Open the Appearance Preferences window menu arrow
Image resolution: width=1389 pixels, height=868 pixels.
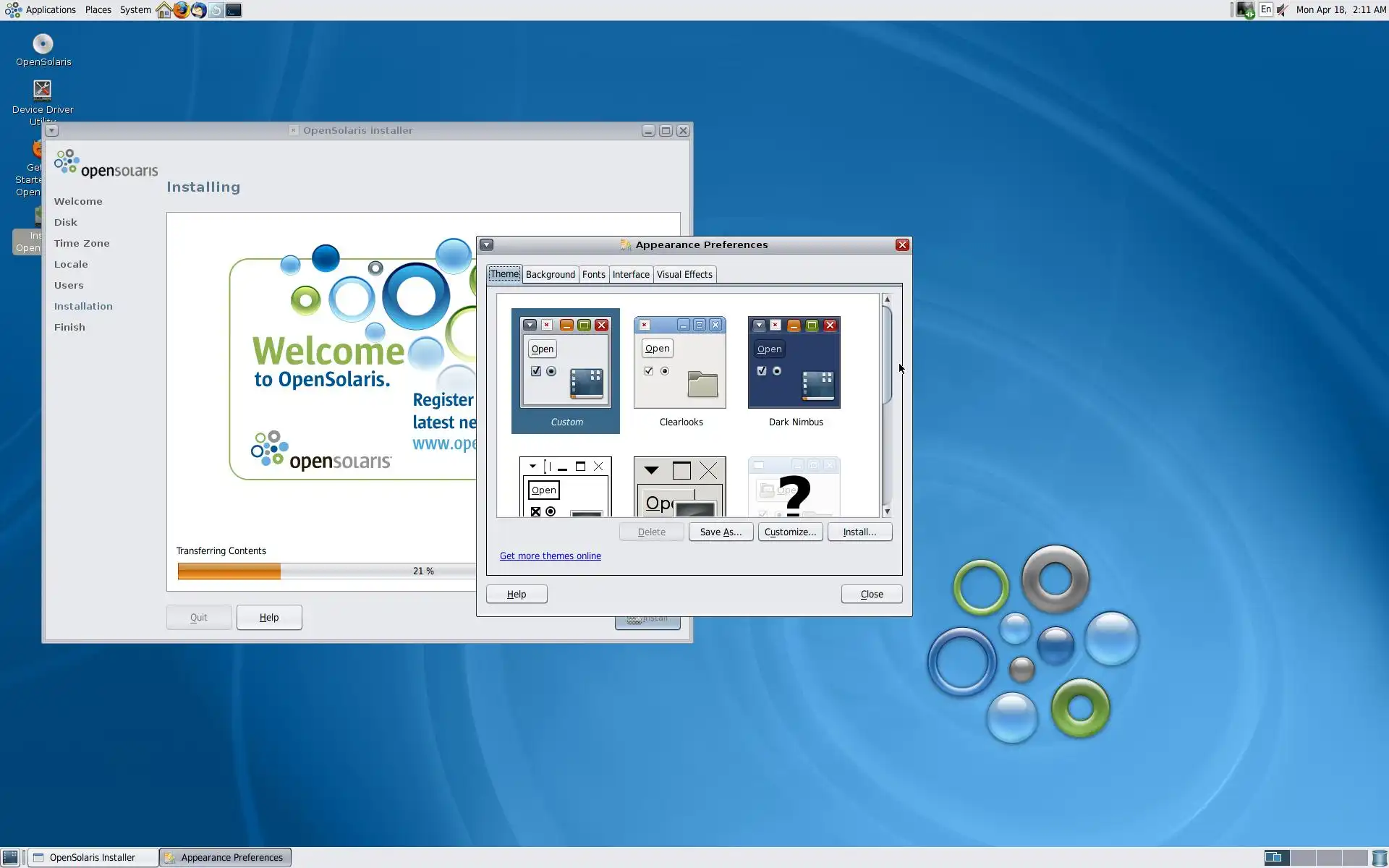click(x=487, y=244)
